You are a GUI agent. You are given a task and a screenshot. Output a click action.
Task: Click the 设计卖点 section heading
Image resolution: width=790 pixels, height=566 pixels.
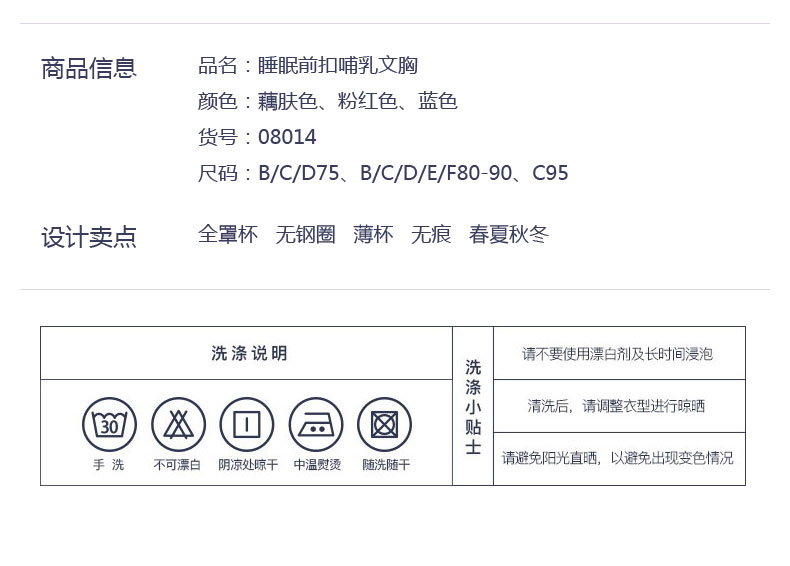pos(88,237)
